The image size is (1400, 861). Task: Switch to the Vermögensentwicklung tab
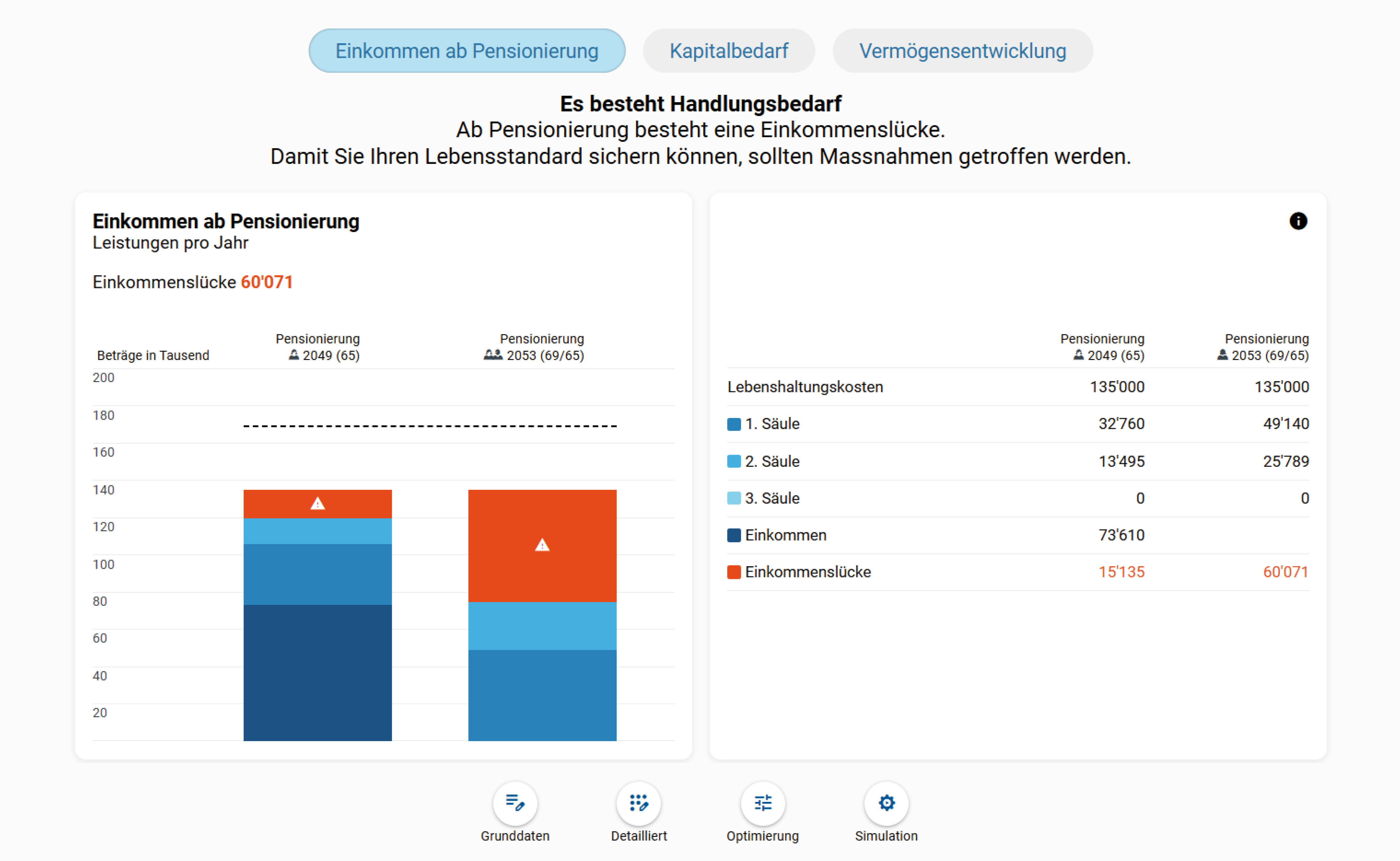(x=962, y=51)
